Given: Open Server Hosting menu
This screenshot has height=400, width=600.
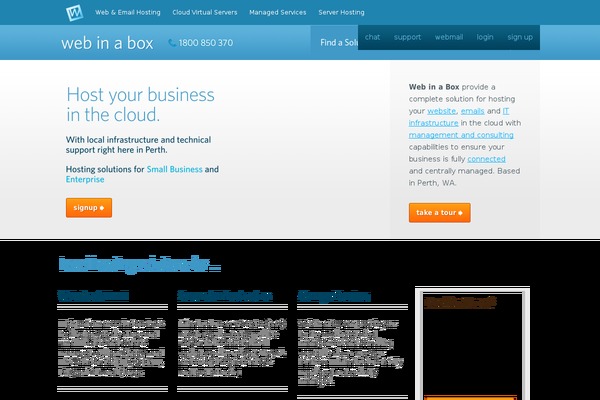Looking at the screenshot, I should pyautogui.click(x=341, y=12).
